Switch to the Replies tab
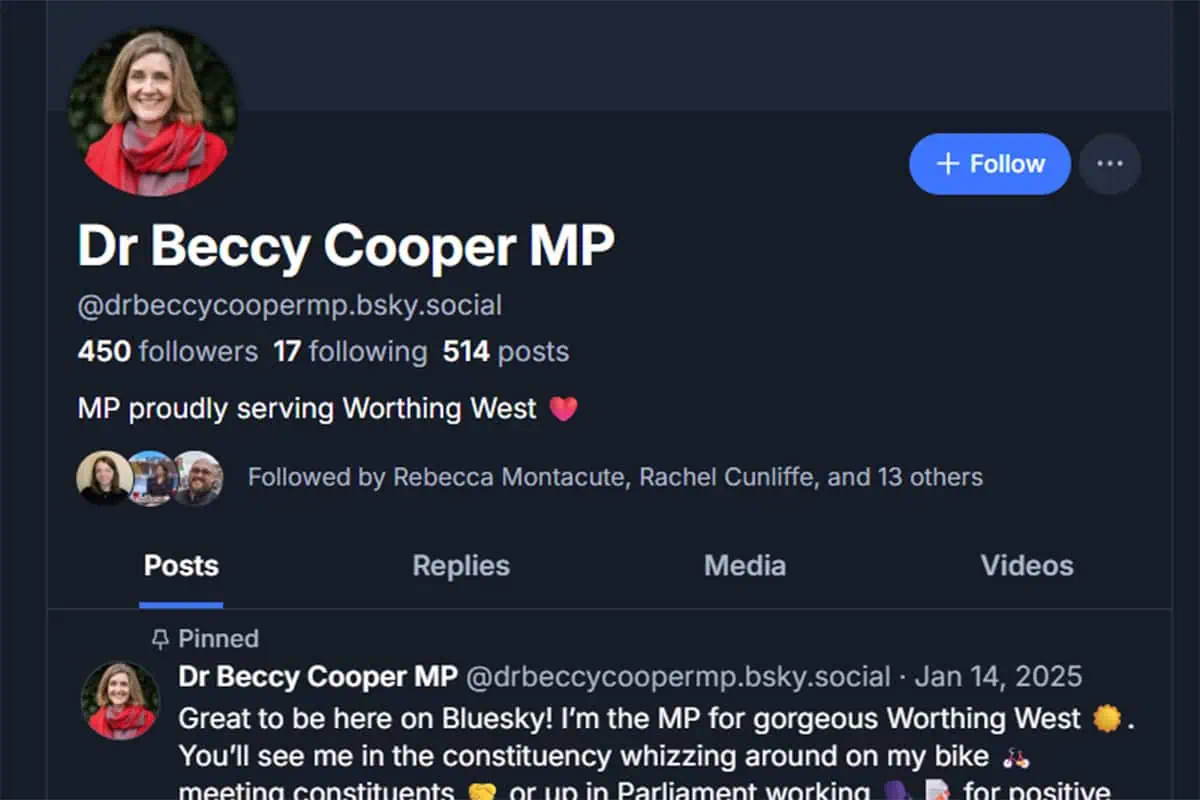 (461, 566)
